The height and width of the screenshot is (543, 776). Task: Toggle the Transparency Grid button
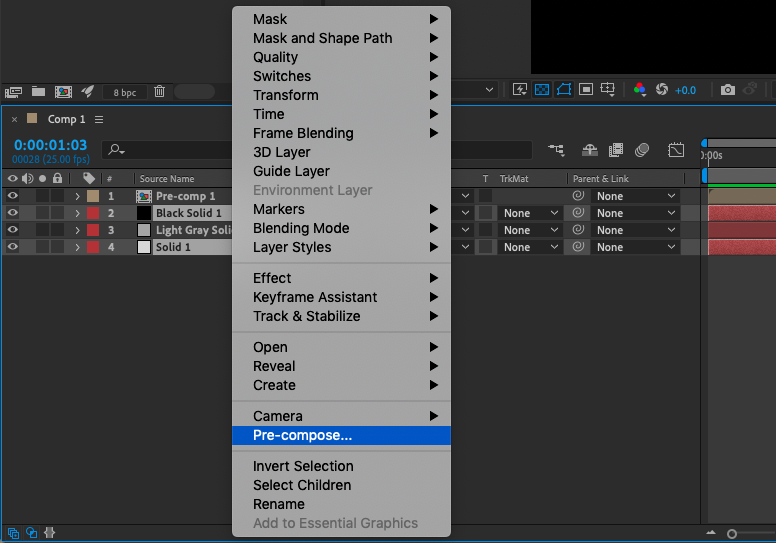pos(542,90)
